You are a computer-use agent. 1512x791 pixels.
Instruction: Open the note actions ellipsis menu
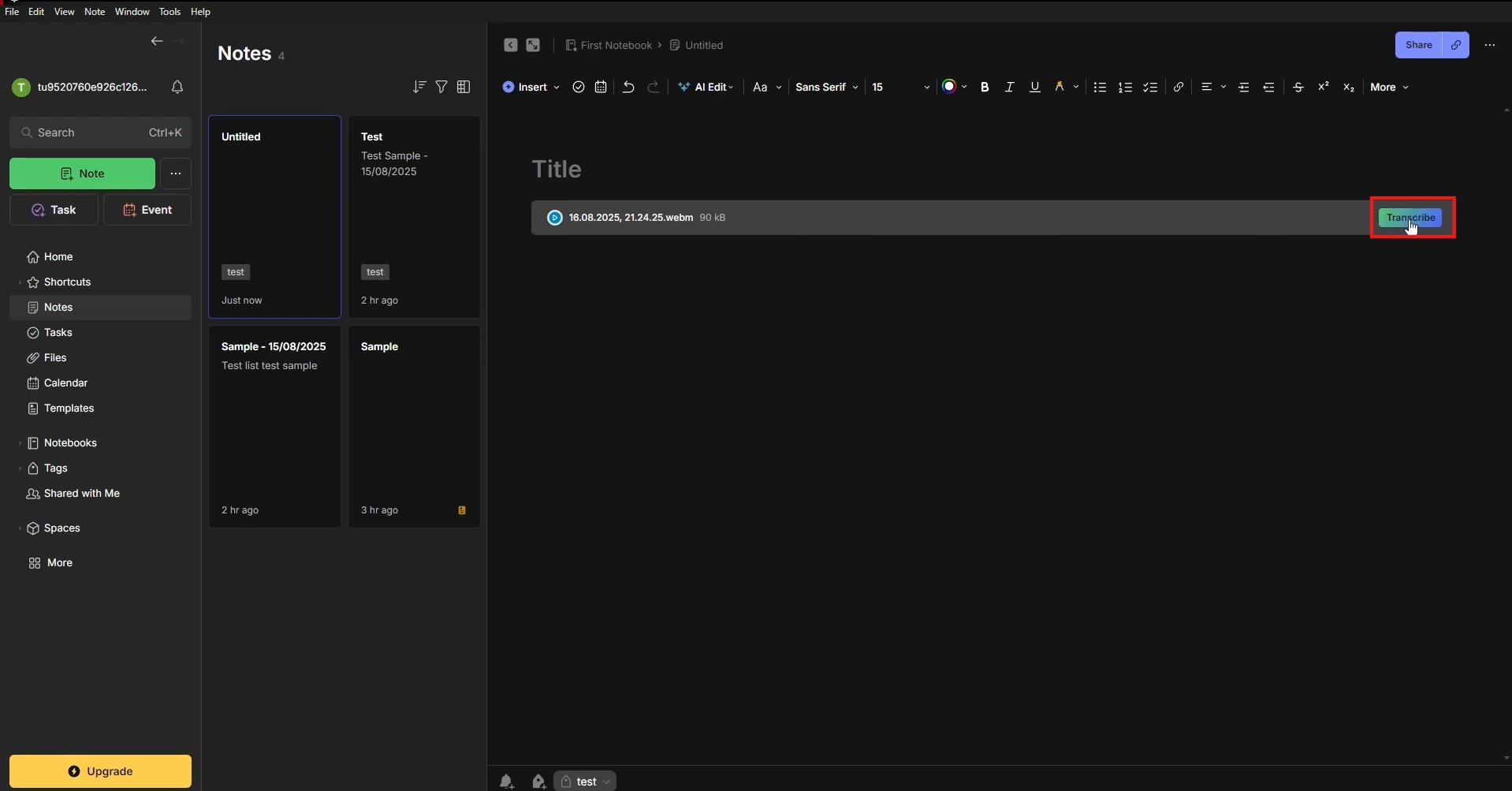1490,45
